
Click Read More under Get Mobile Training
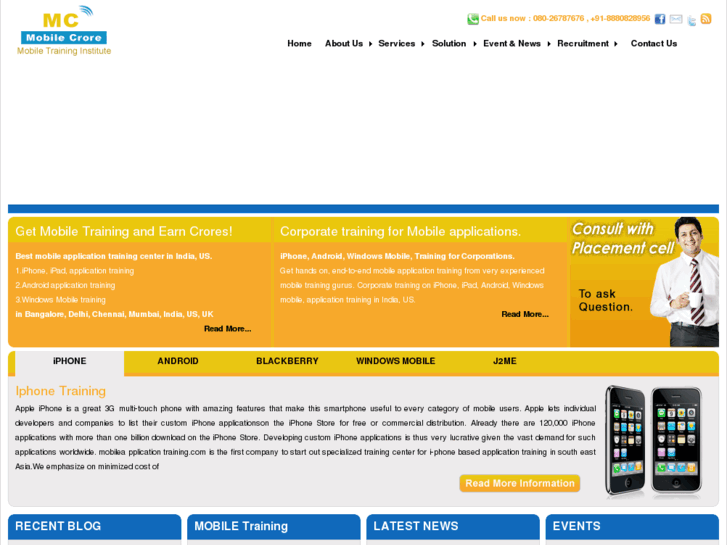[x=228, y=329]
